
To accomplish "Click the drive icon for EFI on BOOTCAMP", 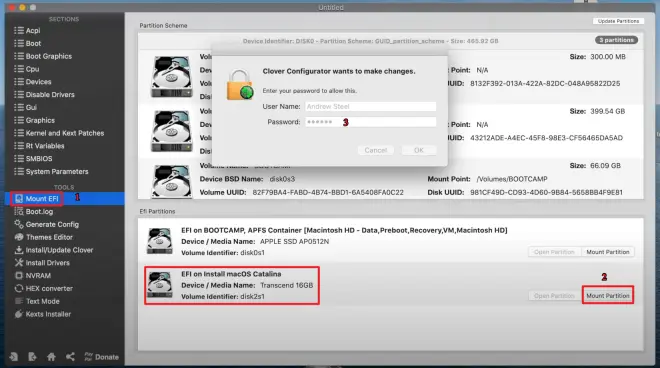I will (x=159, y=241).
